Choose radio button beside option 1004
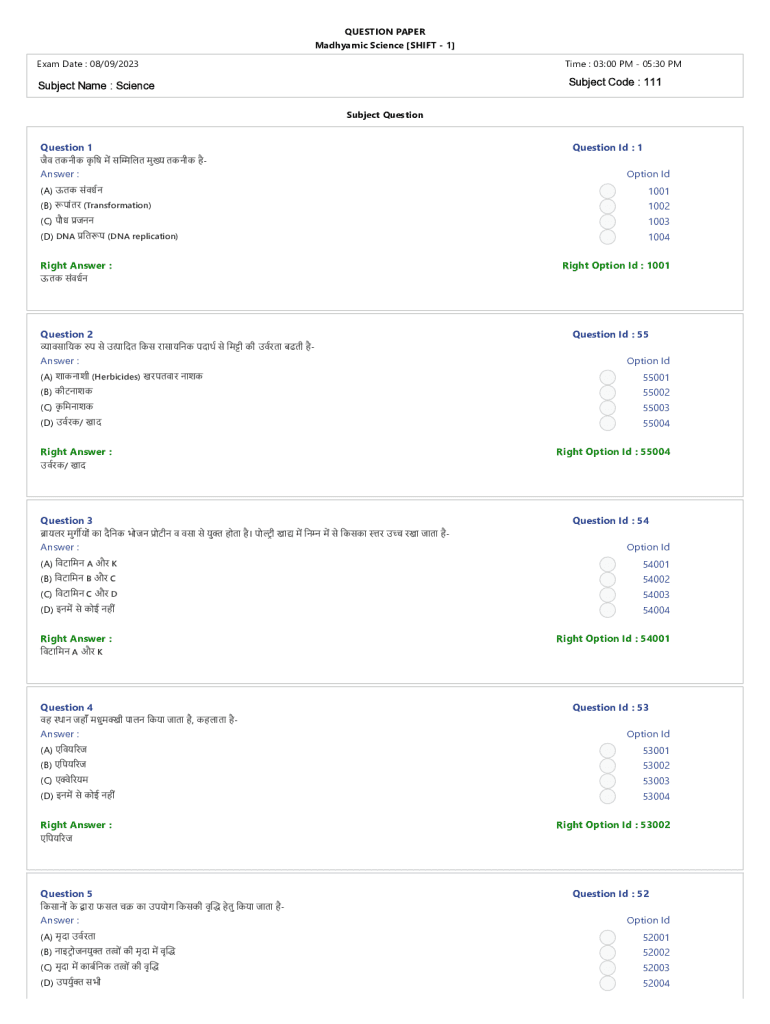The height and width of the screenshot is (1024, 770). point(607,237)
